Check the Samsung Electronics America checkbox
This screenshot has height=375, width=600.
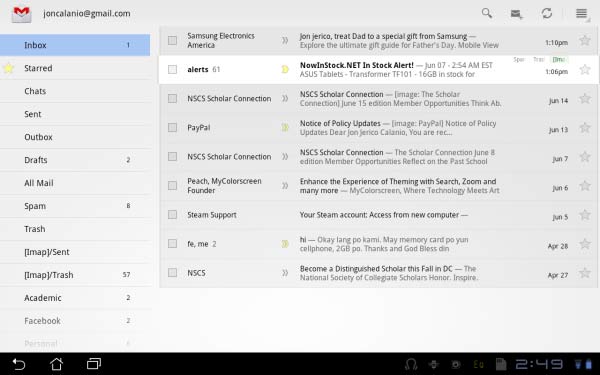click(x=173, y=40)
